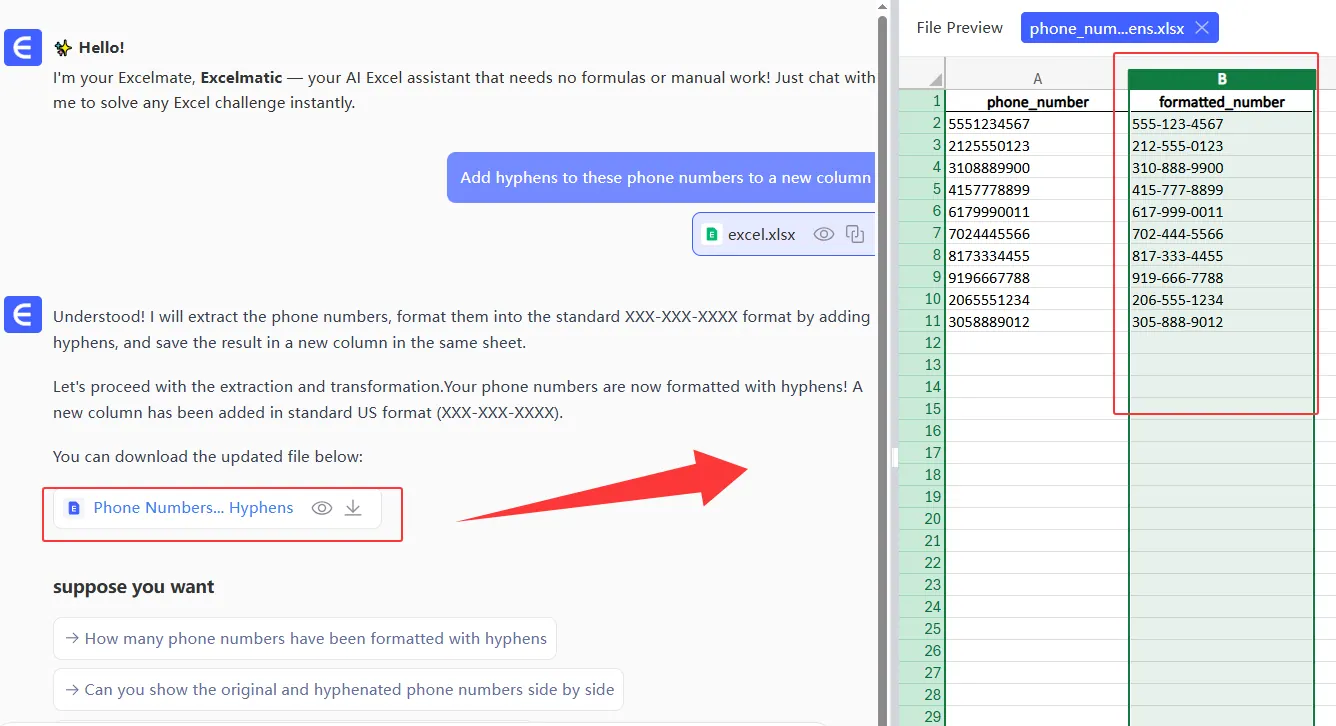Open the Phone Numbers... Hyphens file link
Image resolution: width=1336 pixels, height=726 pixels.
(x=193, y=508)
